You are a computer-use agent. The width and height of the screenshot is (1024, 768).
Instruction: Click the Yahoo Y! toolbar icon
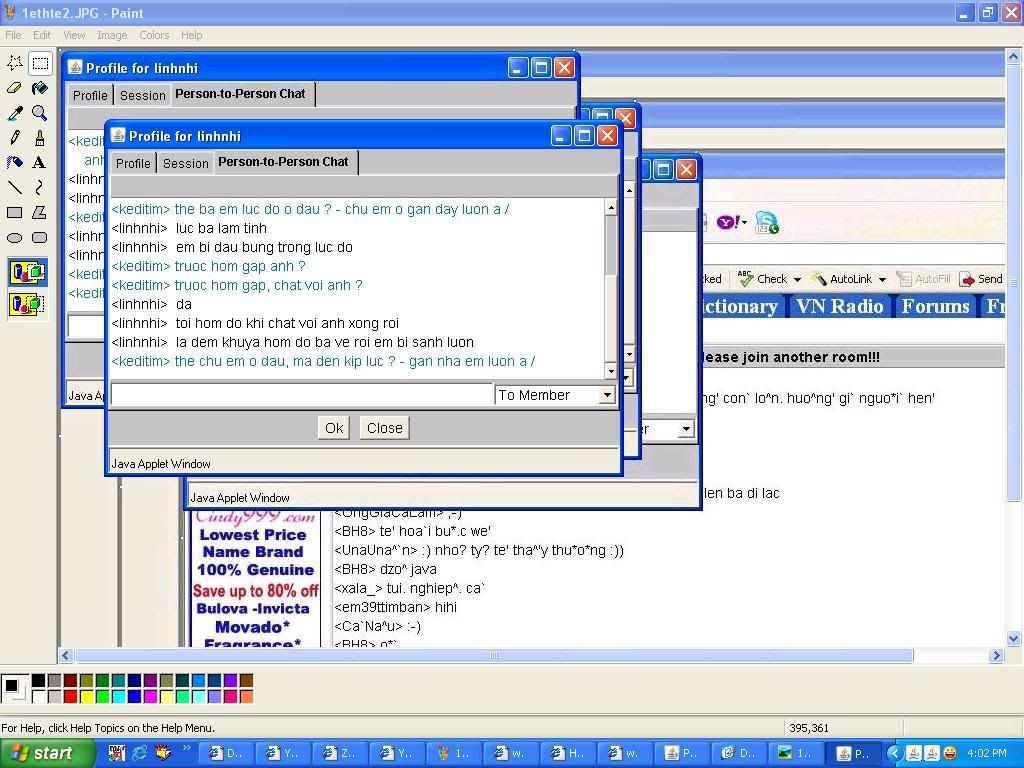tap(728, 223)
